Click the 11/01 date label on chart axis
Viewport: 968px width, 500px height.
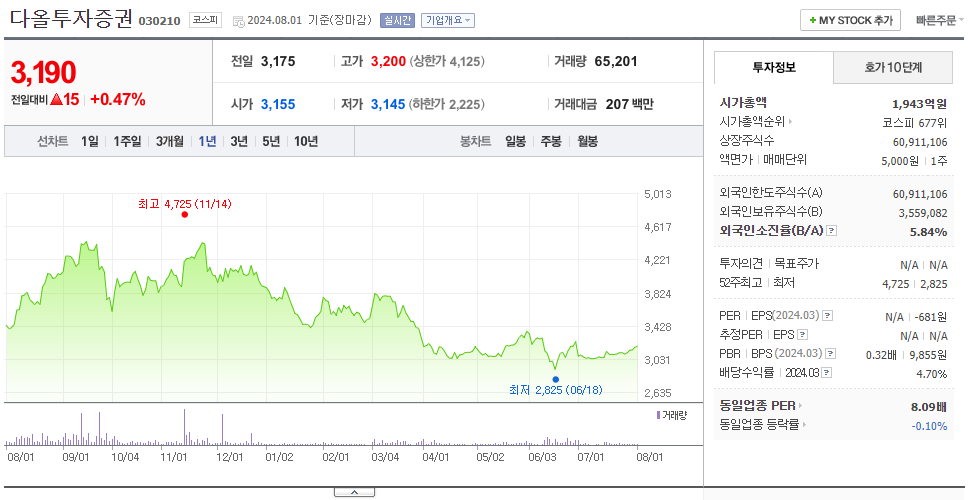[173, 457]
